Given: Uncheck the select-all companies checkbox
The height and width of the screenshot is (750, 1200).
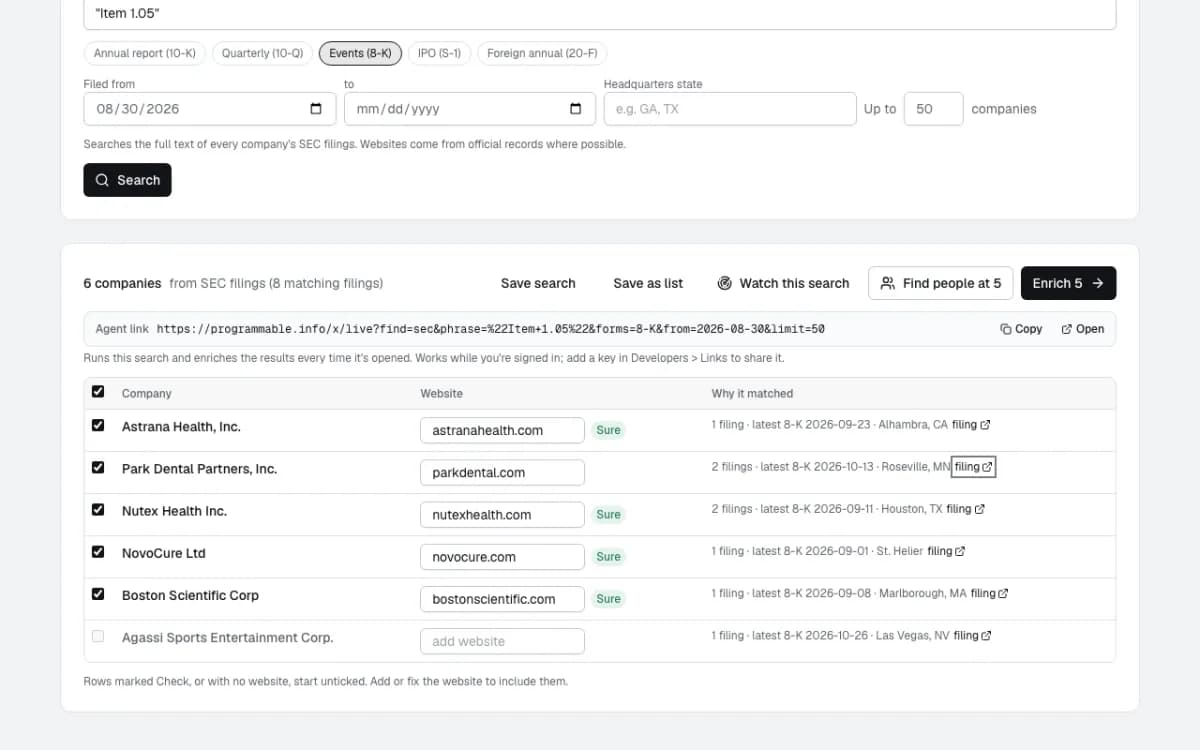Looking at the screenshot, I should pos(98,392).
